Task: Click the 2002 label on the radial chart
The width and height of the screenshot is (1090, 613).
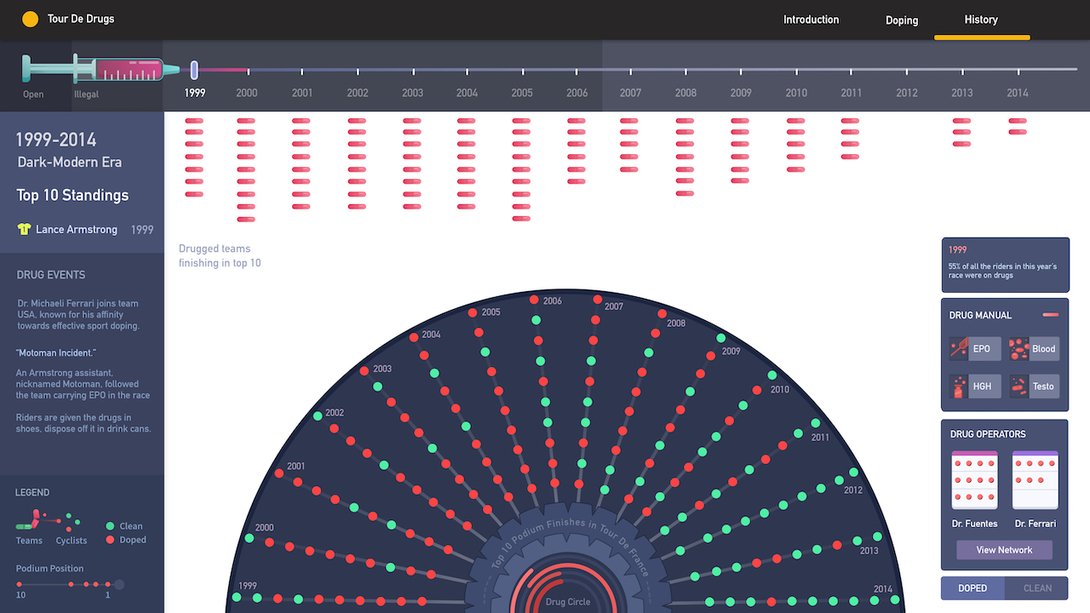Action: pyautogui.click(x=334, y=412)
